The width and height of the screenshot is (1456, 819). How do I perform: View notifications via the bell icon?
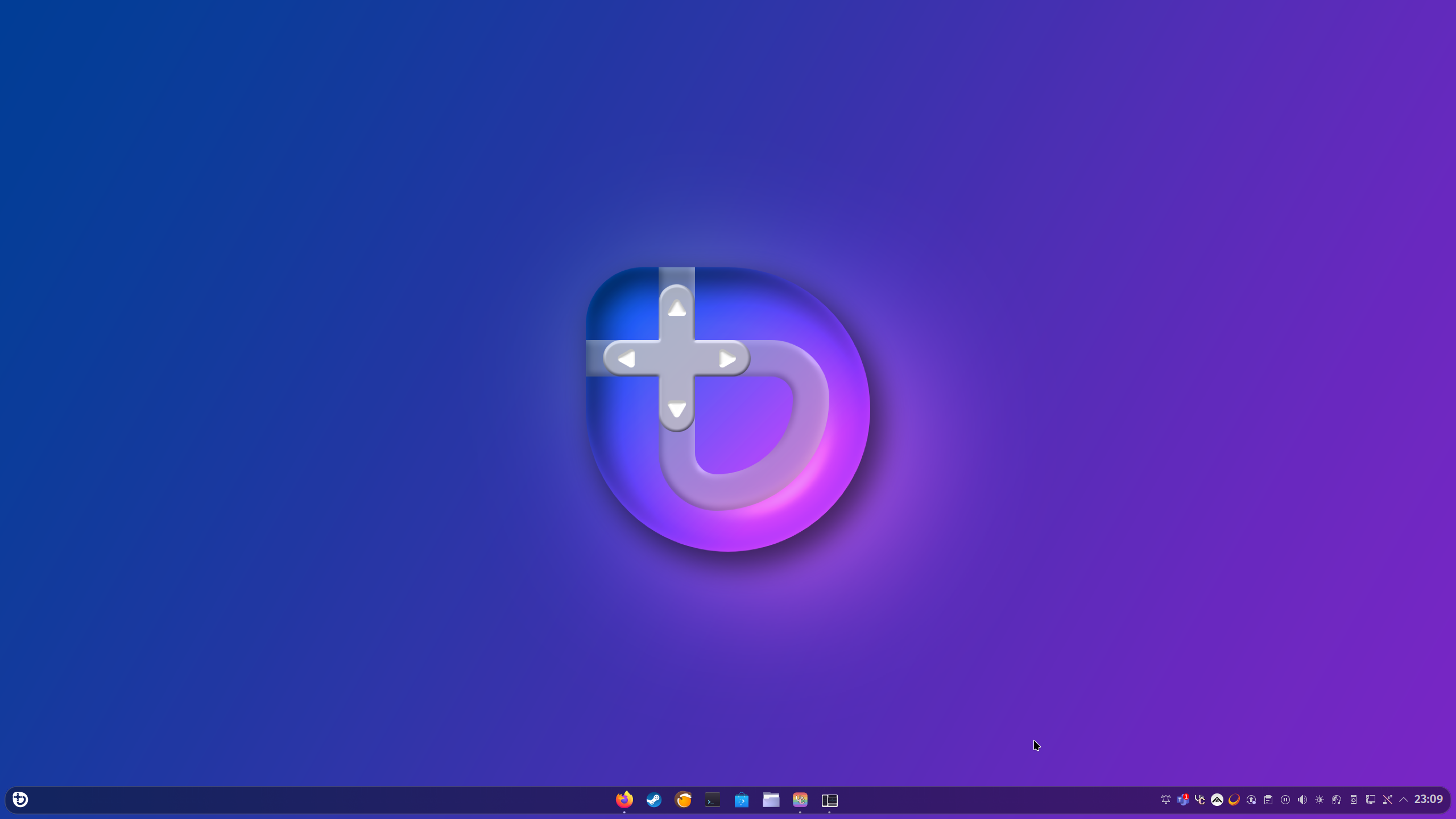point(1166,799)
